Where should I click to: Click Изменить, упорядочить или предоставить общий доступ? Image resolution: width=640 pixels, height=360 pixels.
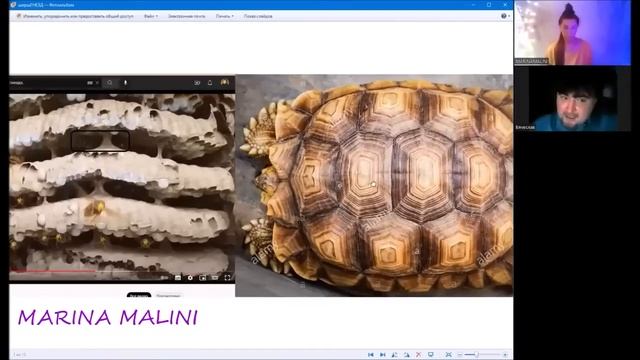(75, 16)
